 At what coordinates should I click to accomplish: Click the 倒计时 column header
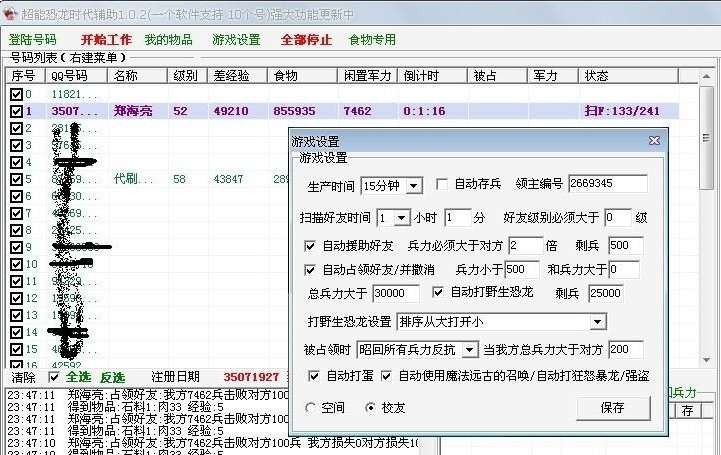click(432, 75)
